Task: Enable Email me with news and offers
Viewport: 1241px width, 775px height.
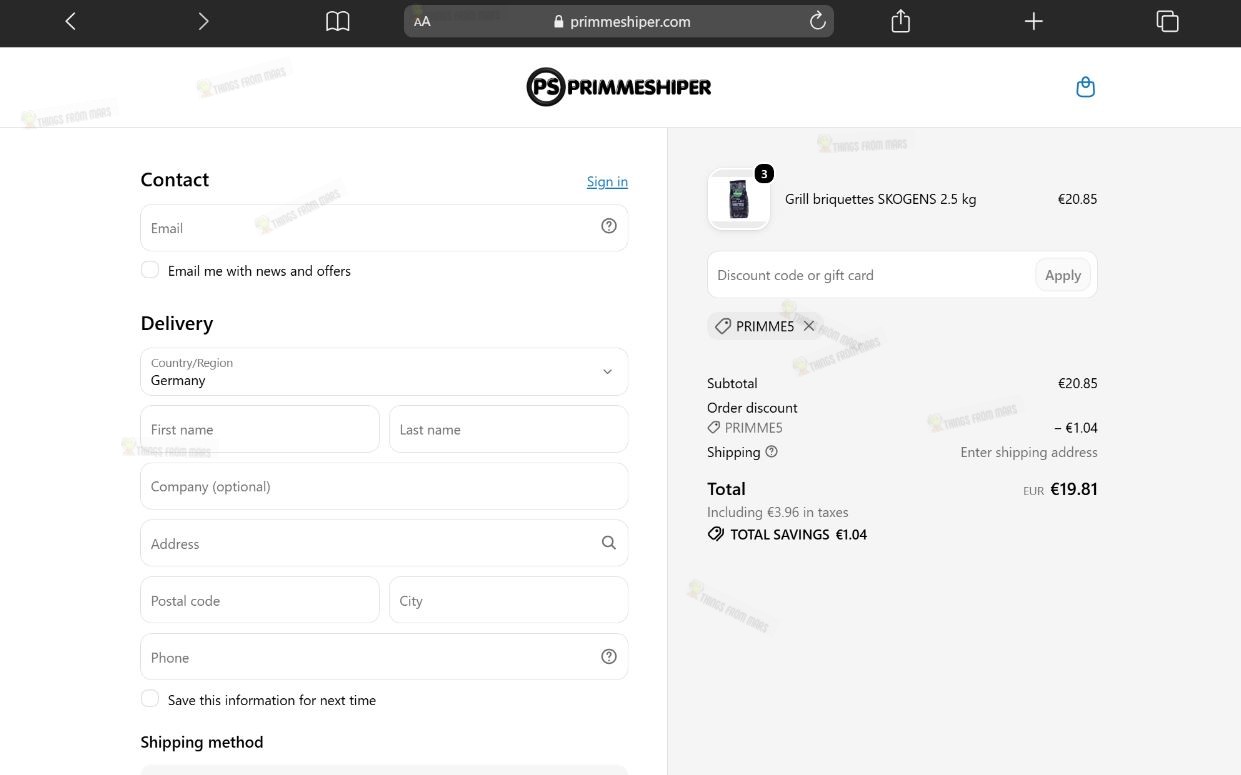Action: click(150, 270)
